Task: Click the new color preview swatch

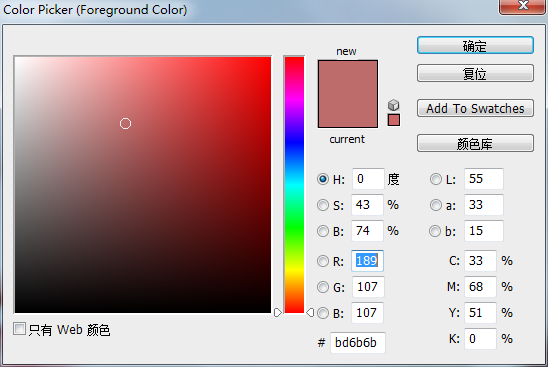Action: tap(348, 77)
